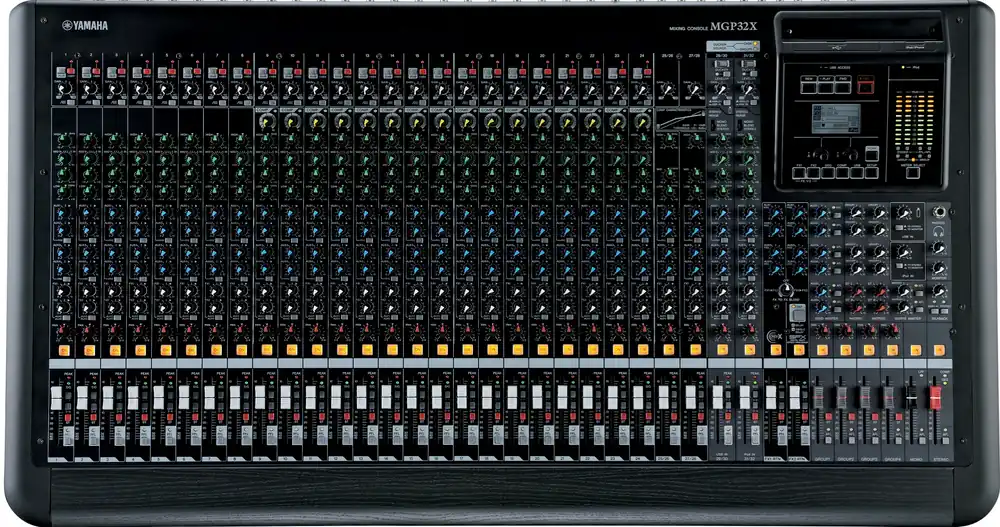
Task: Click the channel 16 fader cap
Action: point(437,397)
